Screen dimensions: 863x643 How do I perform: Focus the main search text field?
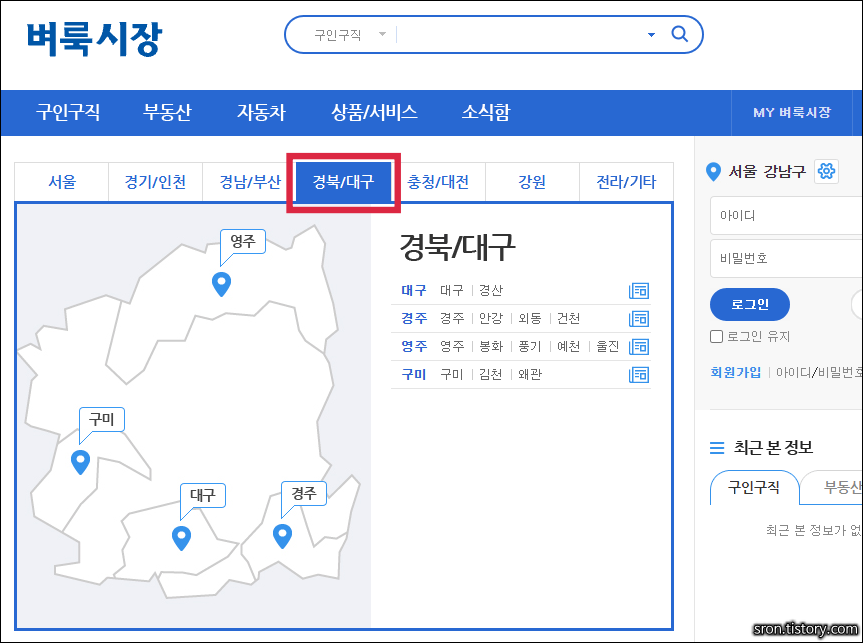[x=520, y=35]
